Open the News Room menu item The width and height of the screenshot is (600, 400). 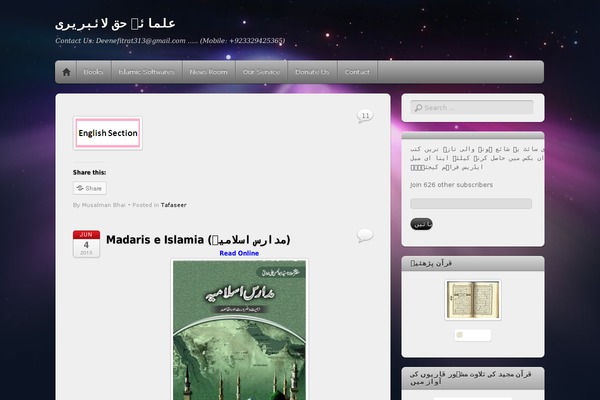[209, 72]
